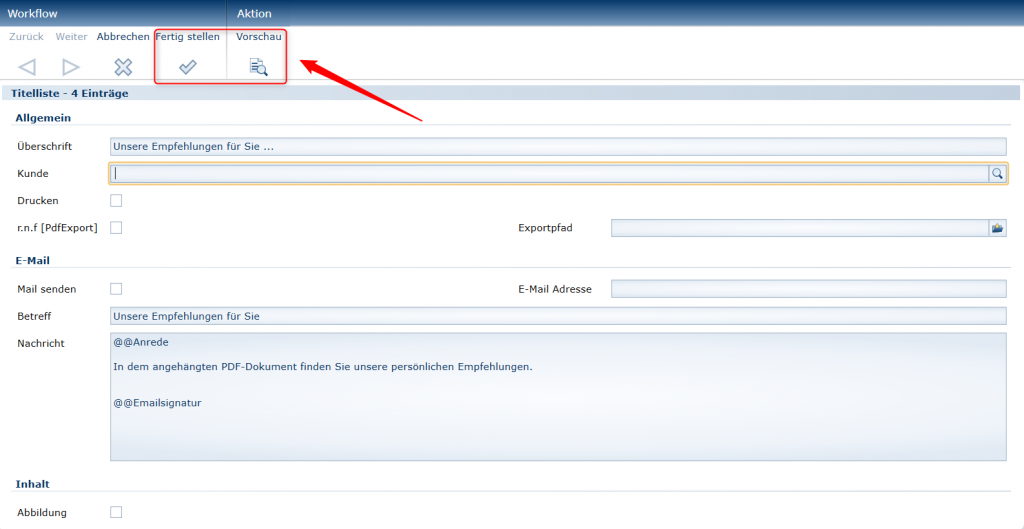The height and width of the screenshot is (529, 1024).
Task: Check the Abbildung checkbox
Action: [116, 512]
